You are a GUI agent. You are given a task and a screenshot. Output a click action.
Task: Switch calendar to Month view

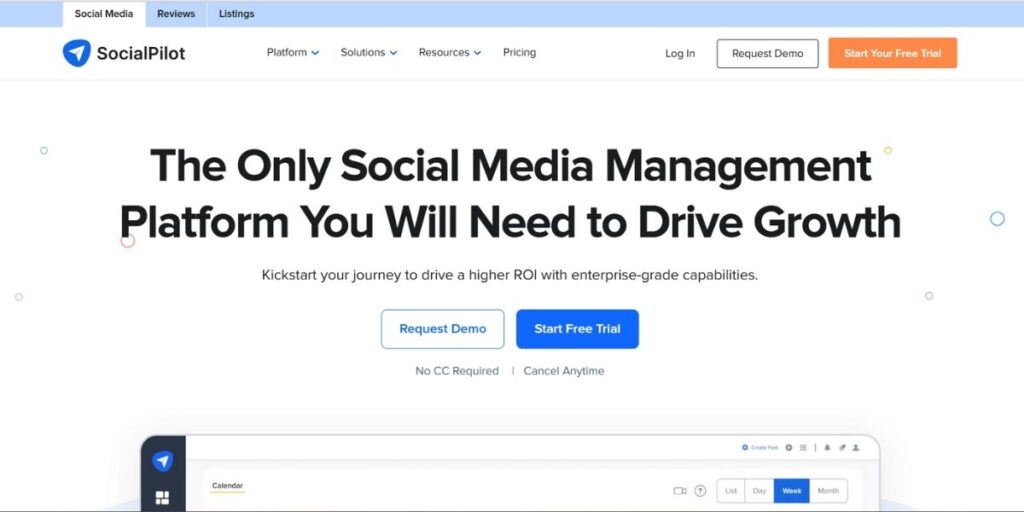click(828, 491)
